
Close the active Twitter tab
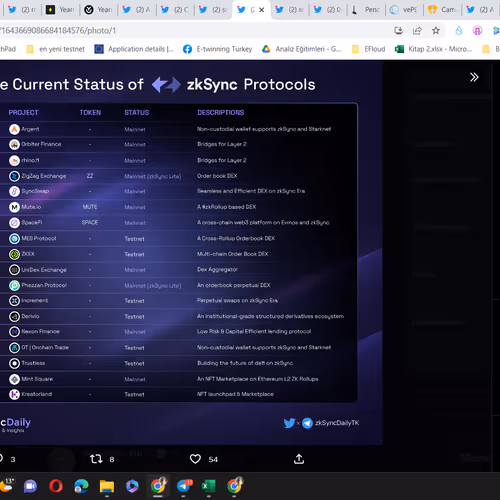pyautogui.click(x=262, y=10)
